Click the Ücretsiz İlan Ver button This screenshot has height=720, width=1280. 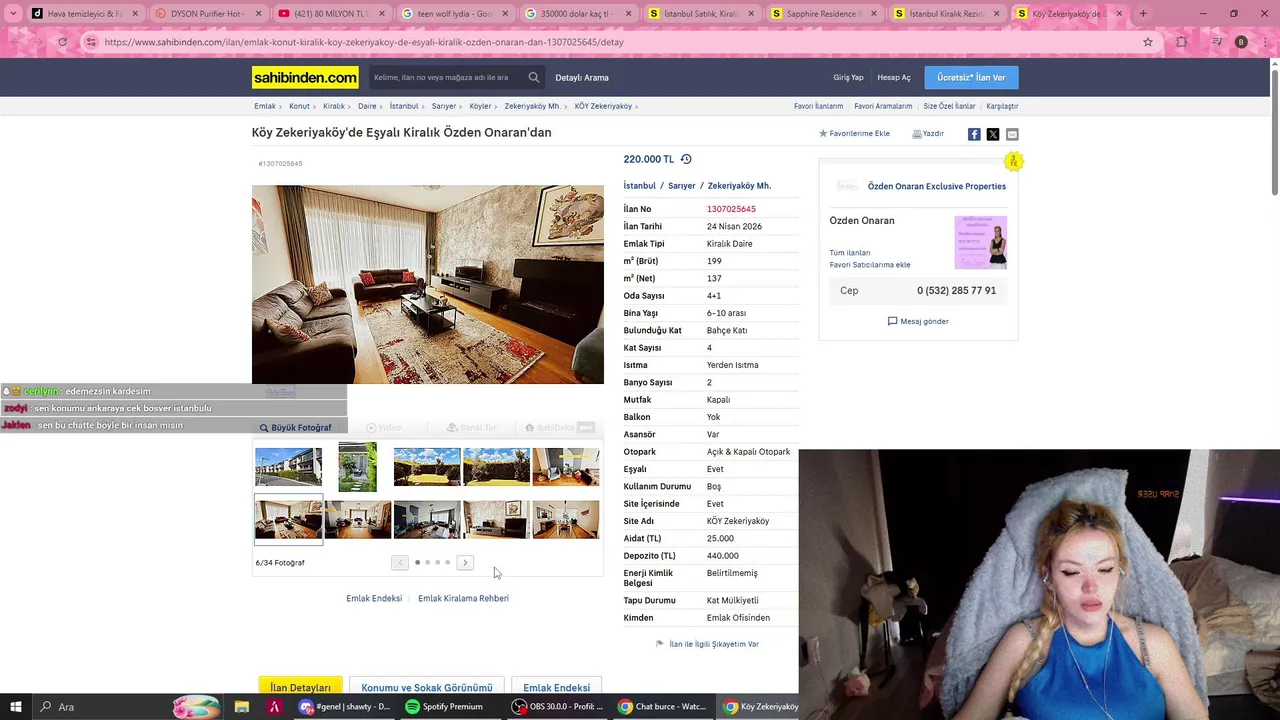click(x=971, y=77)
